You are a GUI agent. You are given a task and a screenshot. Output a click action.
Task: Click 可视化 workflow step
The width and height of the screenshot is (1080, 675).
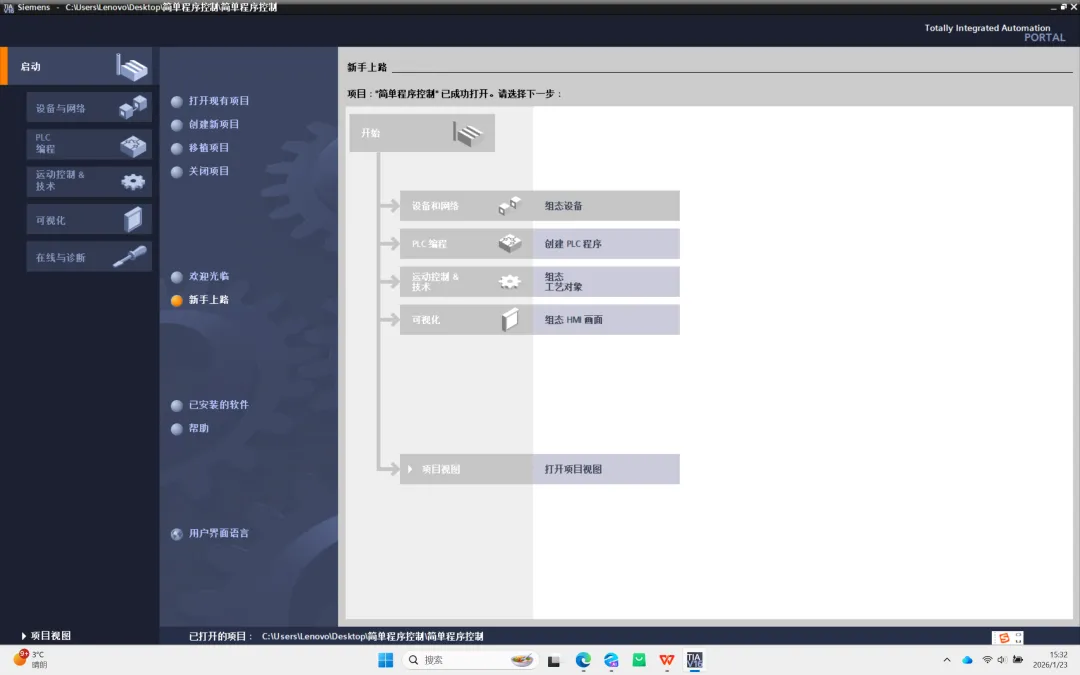coord(466,320)
